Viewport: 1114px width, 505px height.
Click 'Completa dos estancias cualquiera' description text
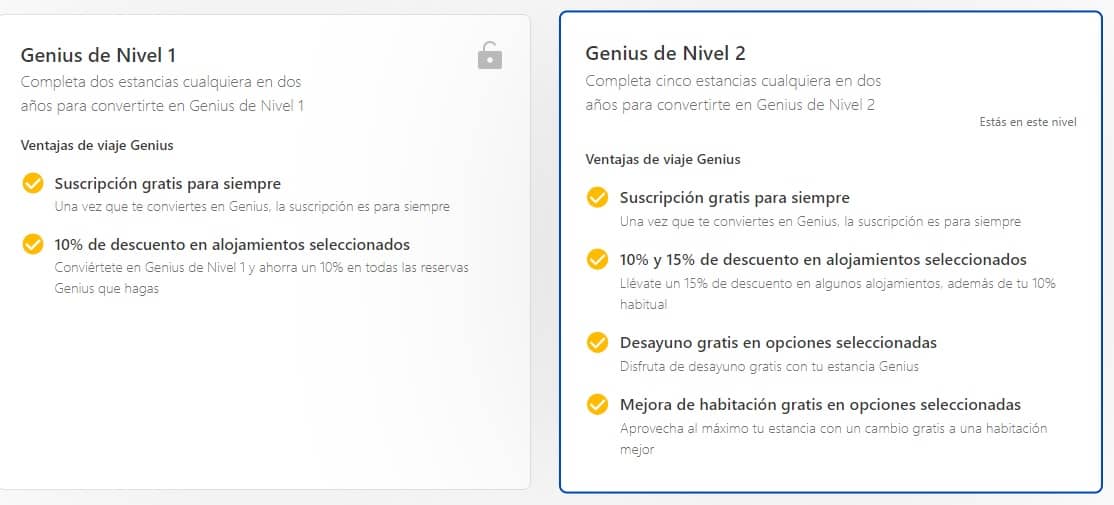coord(163,94)
